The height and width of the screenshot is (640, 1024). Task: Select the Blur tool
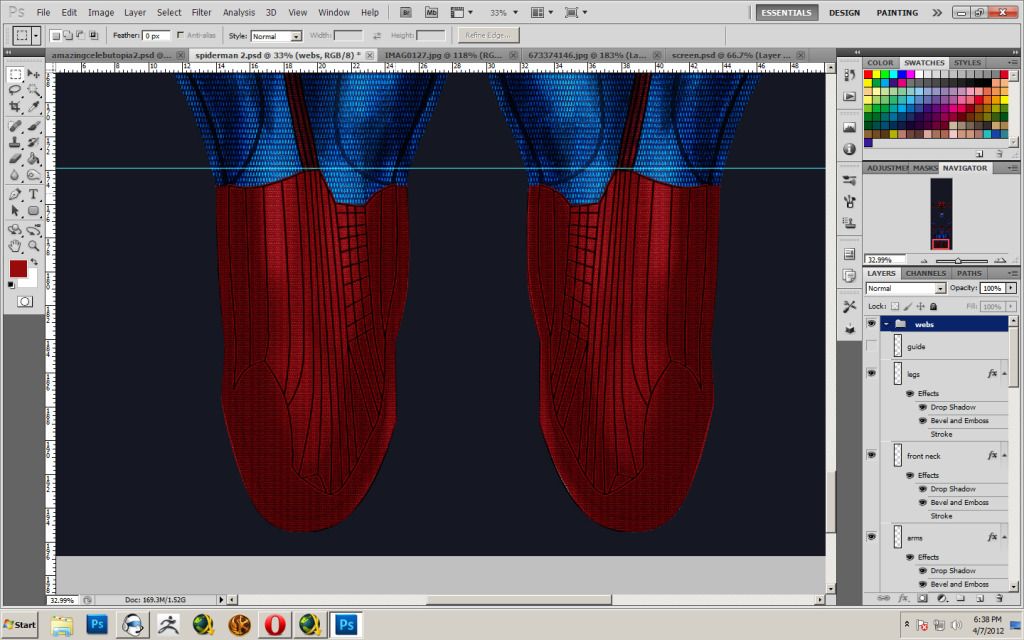click(x=16, y=175)
